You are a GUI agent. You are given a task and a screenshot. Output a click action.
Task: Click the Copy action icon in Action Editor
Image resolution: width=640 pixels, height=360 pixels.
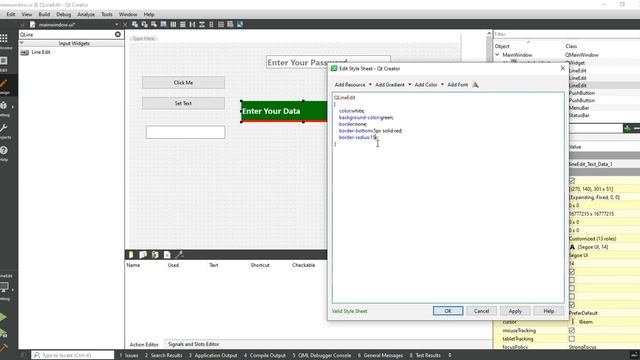coord(143,255)
